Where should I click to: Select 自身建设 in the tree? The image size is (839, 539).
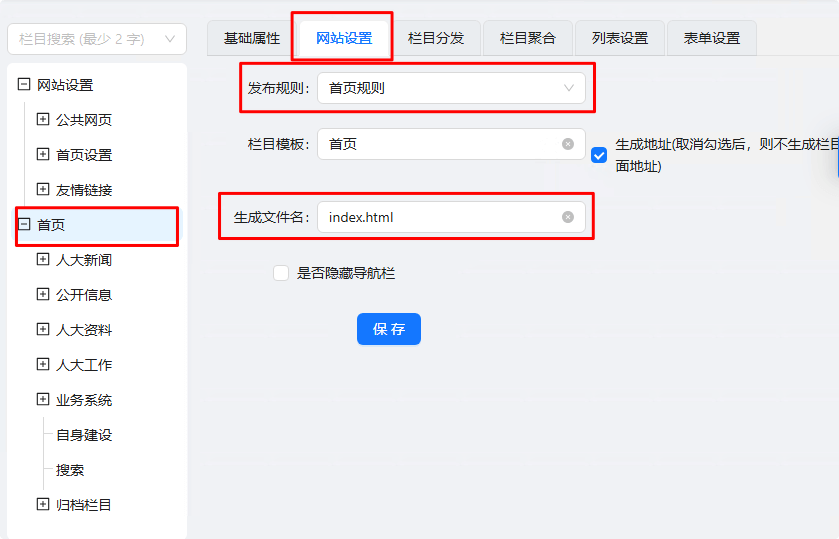[84, 435]
